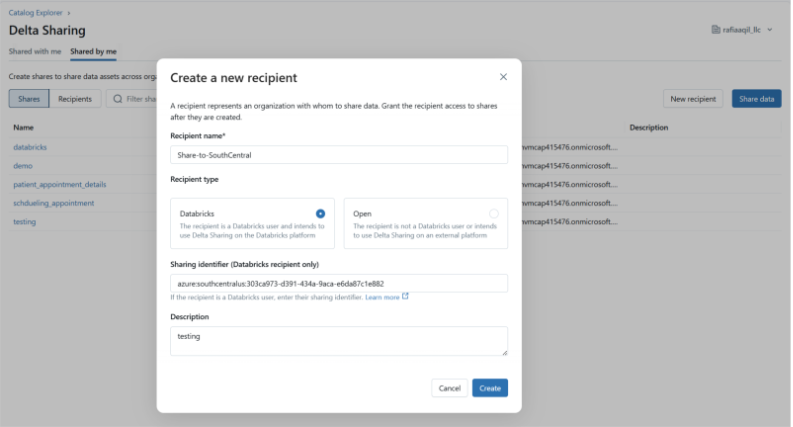Click the resize grip on Description box
This screenshot has height=427, width=793.
point(504,352)
